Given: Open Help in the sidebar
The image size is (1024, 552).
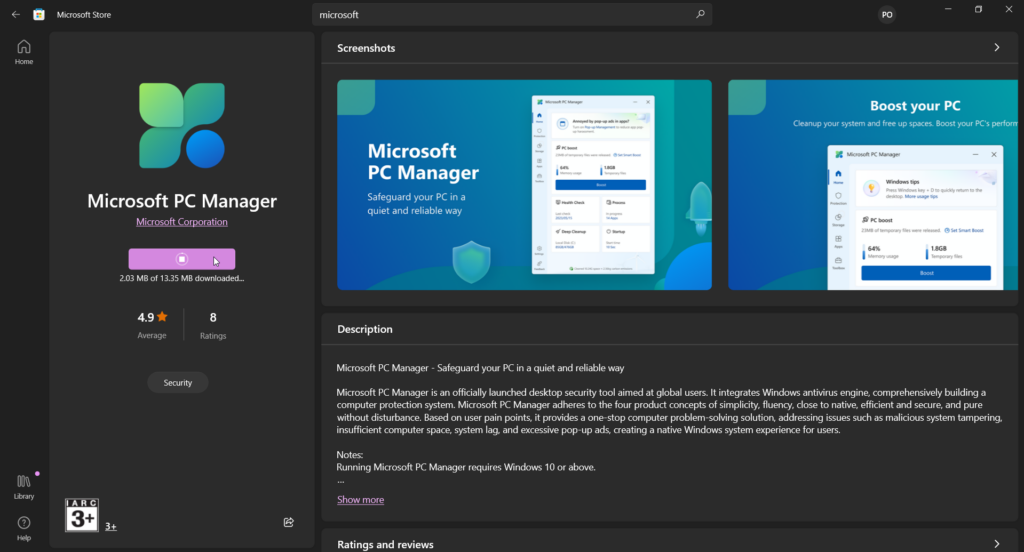Looking at the screenshot, I should click(x=24, y=528).
